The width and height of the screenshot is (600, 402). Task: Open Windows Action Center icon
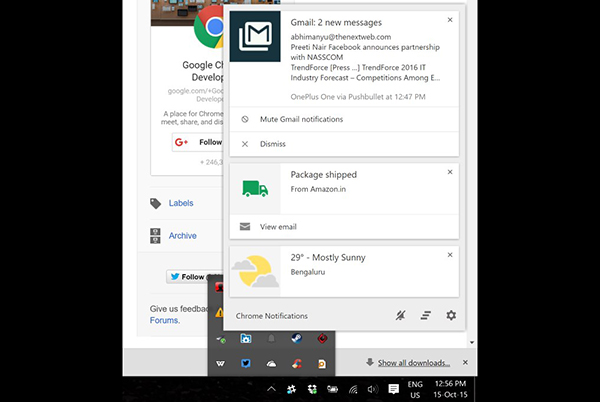click(x=393, y=389)
